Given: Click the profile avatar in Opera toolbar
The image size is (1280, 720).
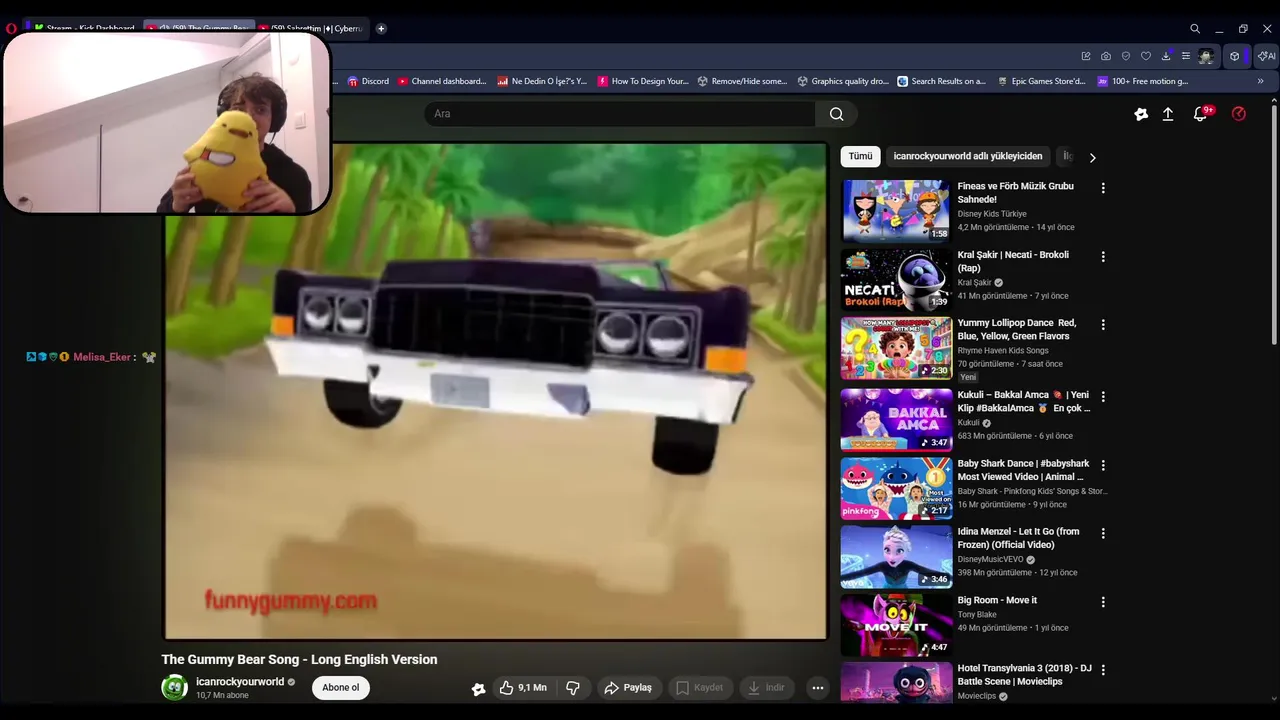Looking at the screenshot, I should point(1207,56).
